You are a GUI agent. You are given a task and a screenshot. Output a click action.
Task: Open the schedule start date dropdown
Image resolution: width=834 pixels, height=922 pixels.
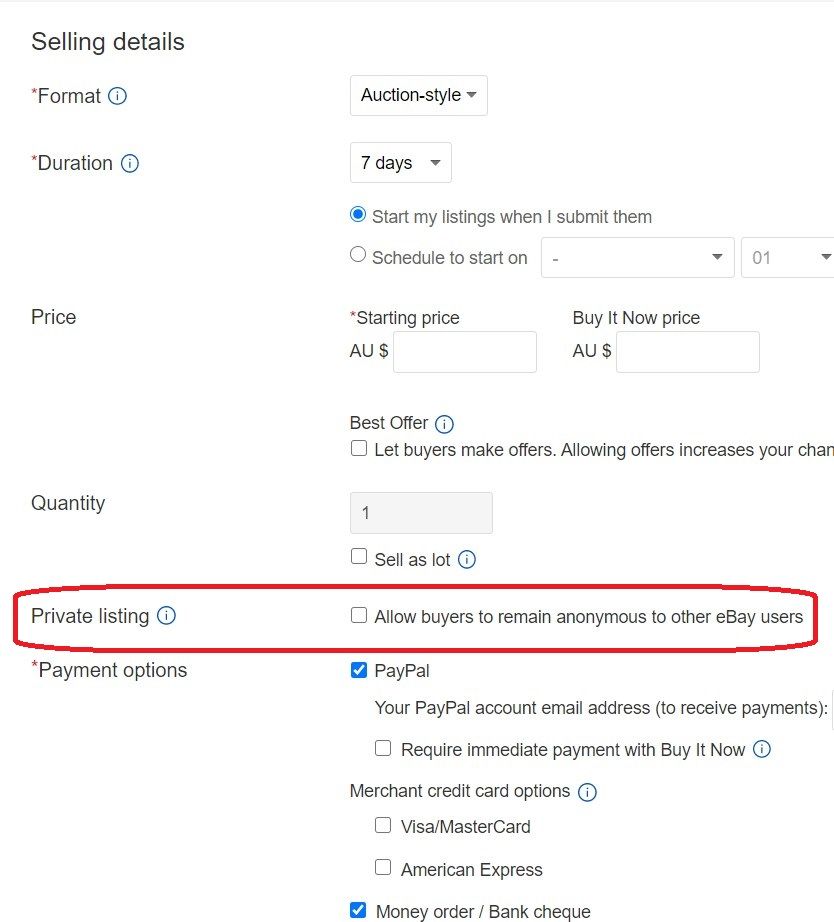pyautogui.click(x=638, y=258)
